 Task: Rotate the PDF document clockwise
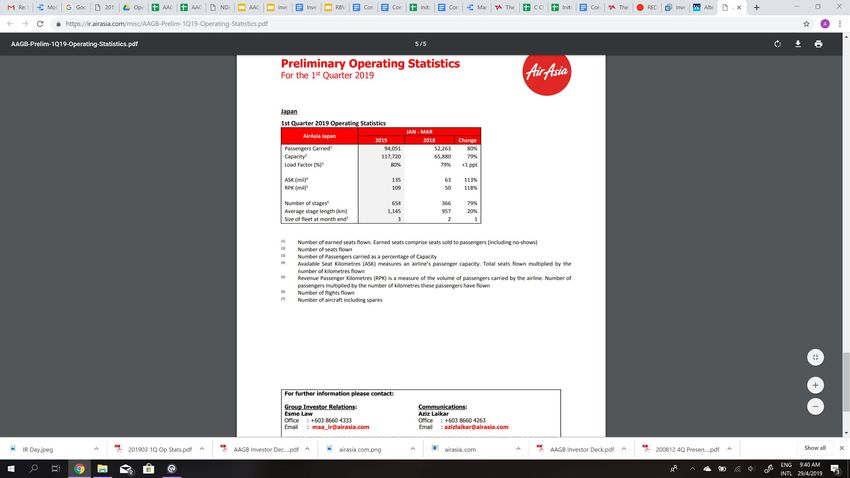click(777, 44)
